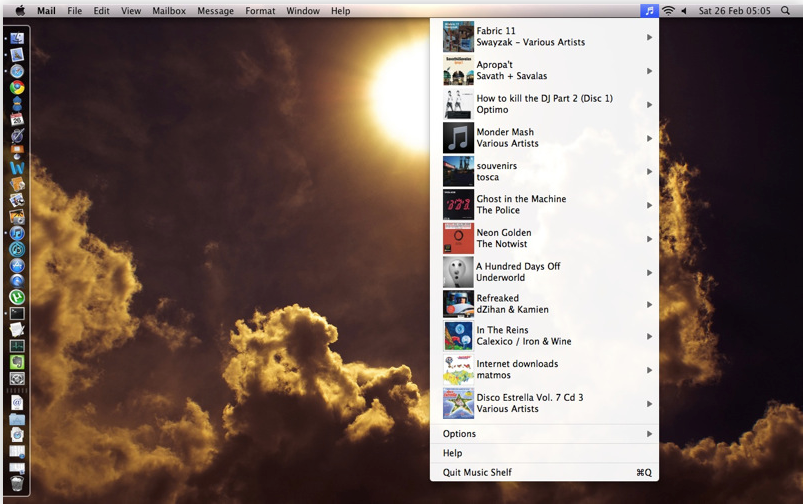
Task: Expand the Neon Golden album submenu arrow
Action: click(x=649, y=239)
